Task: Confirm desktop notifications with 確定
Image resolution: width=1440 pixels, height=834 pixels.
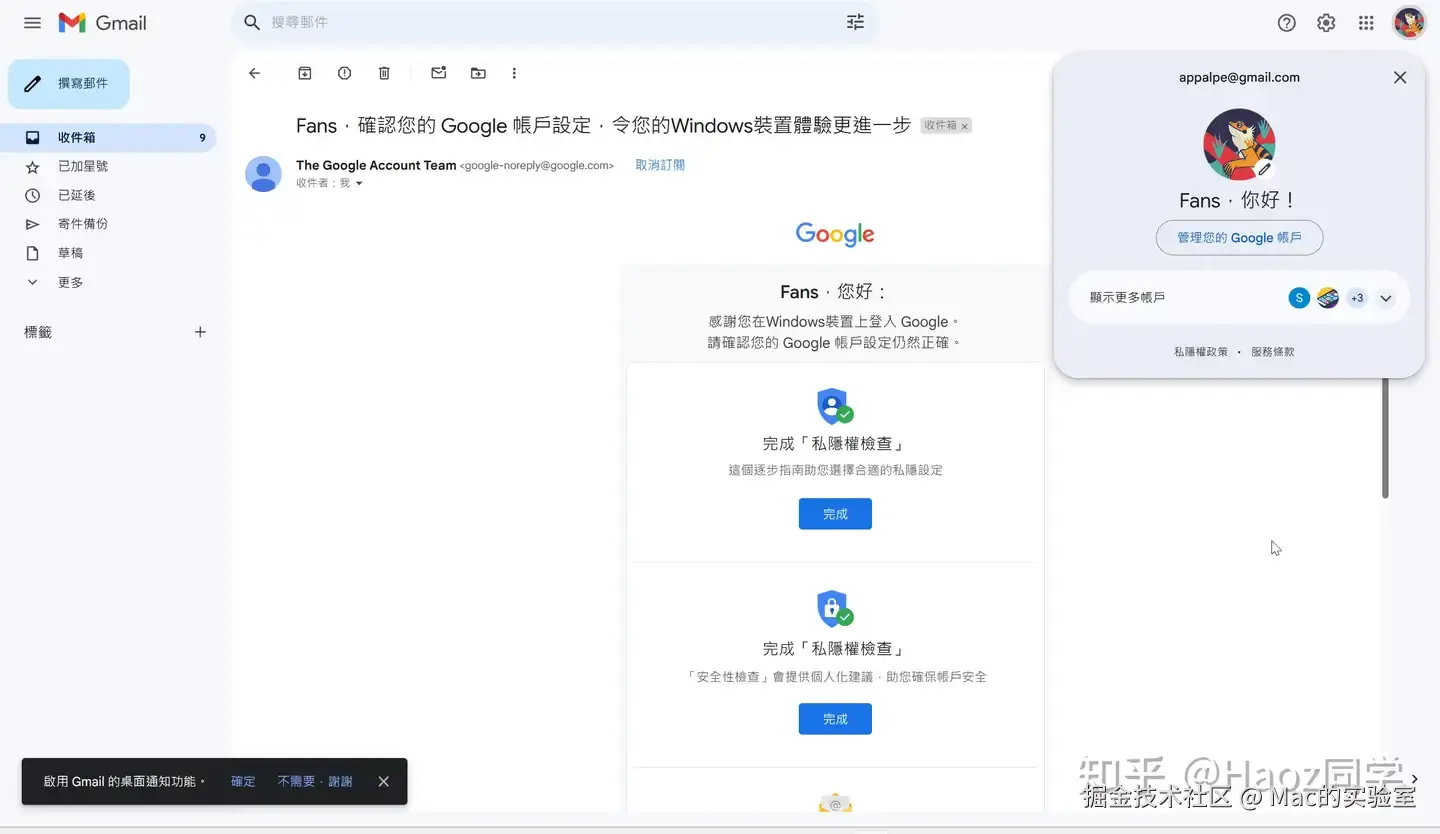Action: click(x=243, y=781)
